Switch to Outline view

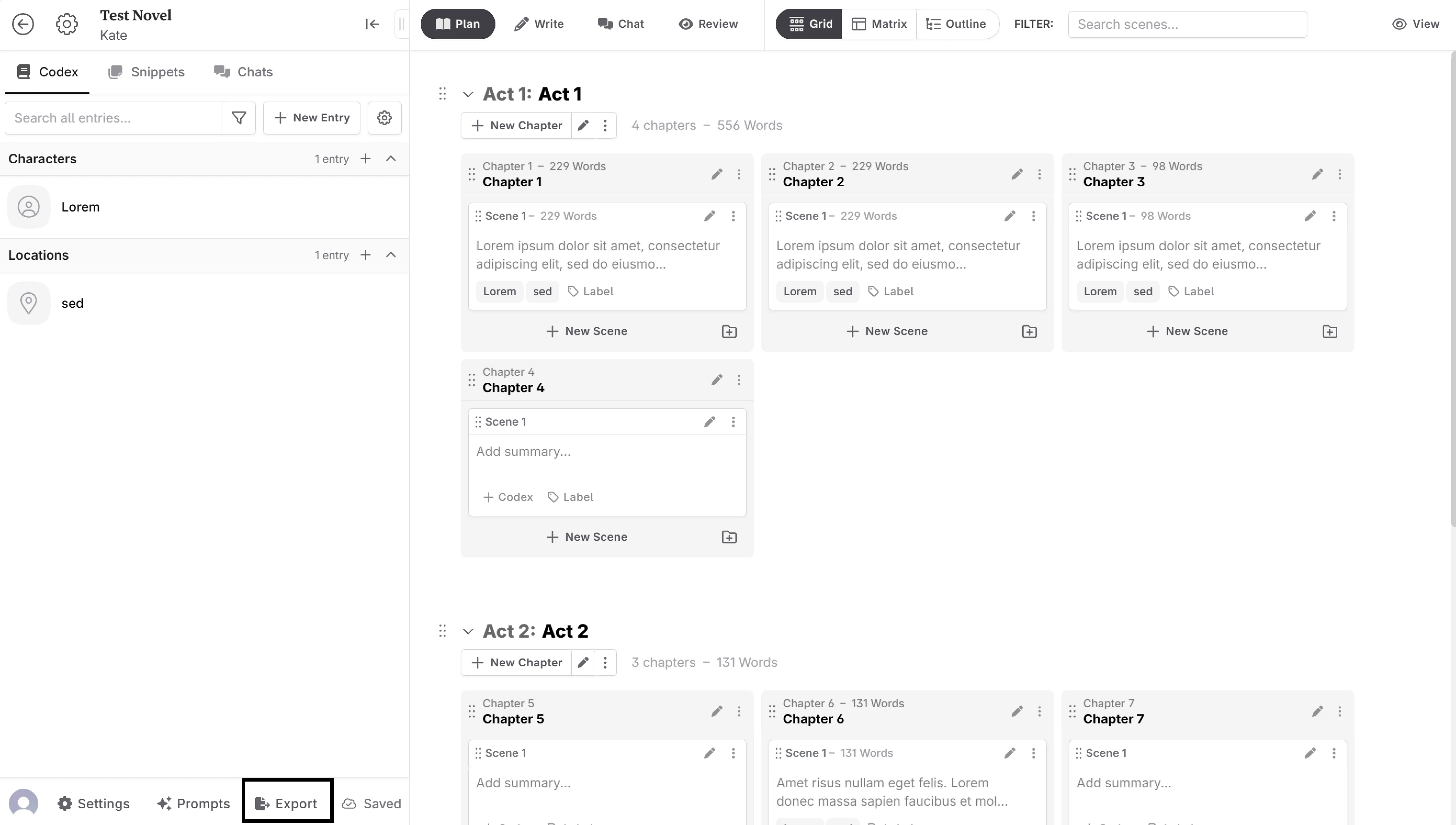tap(956, 24)
